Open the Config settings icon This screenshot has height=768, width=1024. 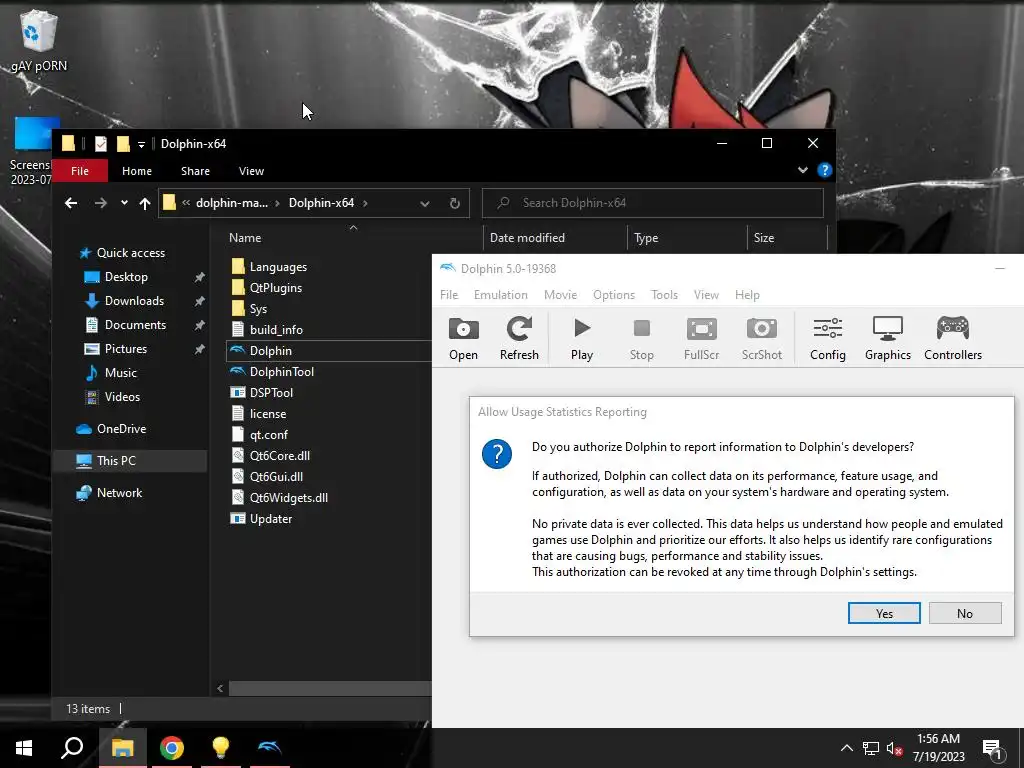827,339
